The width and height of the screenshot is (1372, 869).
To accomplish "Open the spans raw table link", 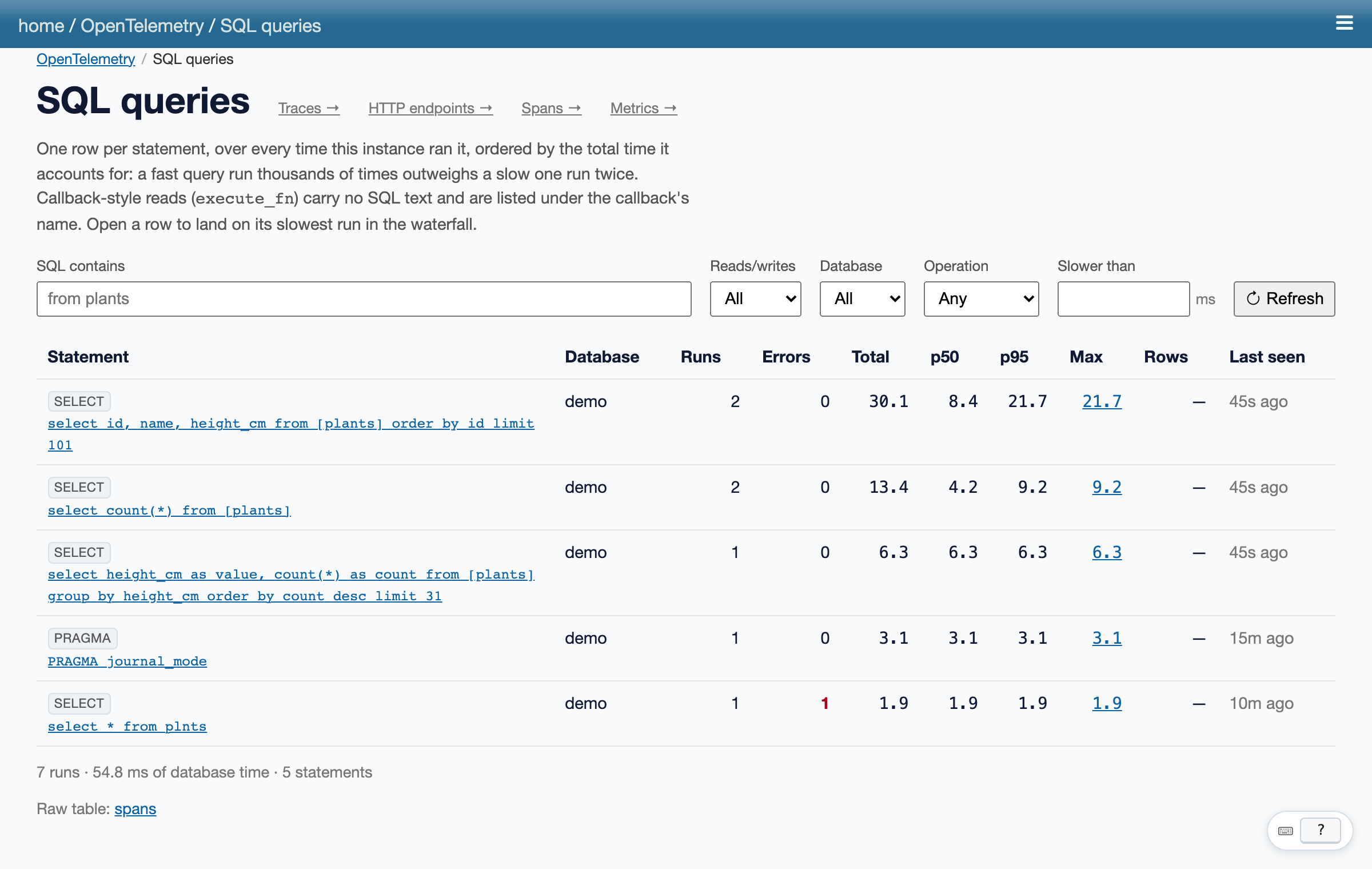I will (x=135, y=809).
